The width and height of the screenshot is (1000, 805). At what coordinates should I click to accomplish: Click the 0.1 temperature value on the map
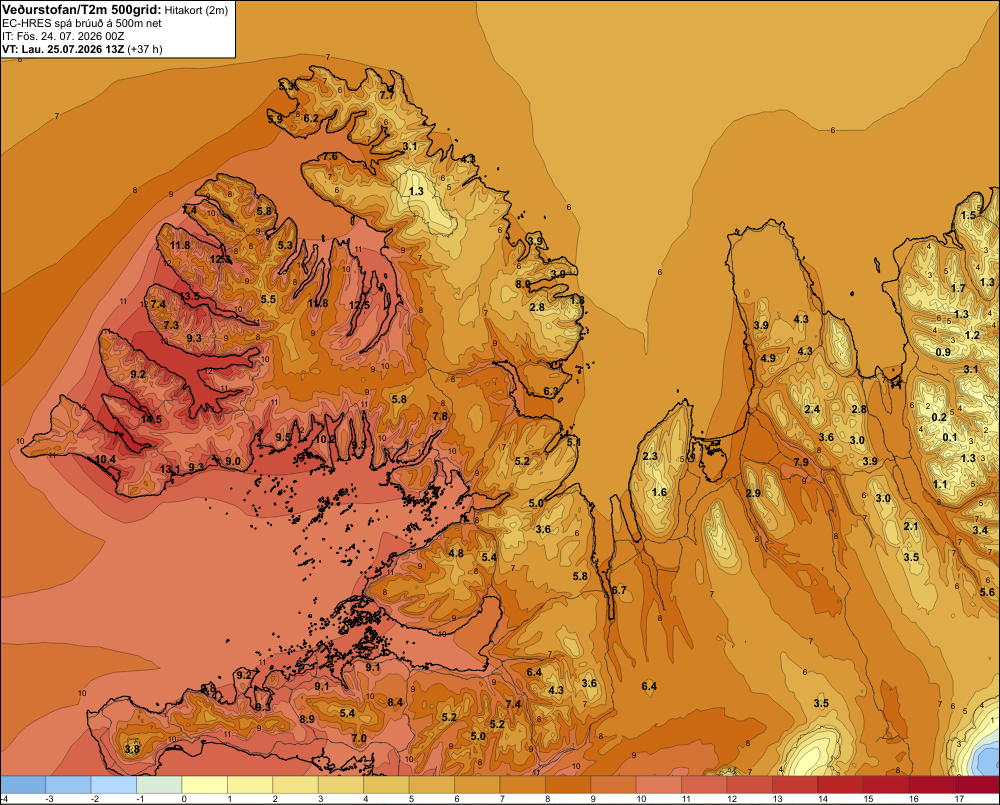(950, 437)
